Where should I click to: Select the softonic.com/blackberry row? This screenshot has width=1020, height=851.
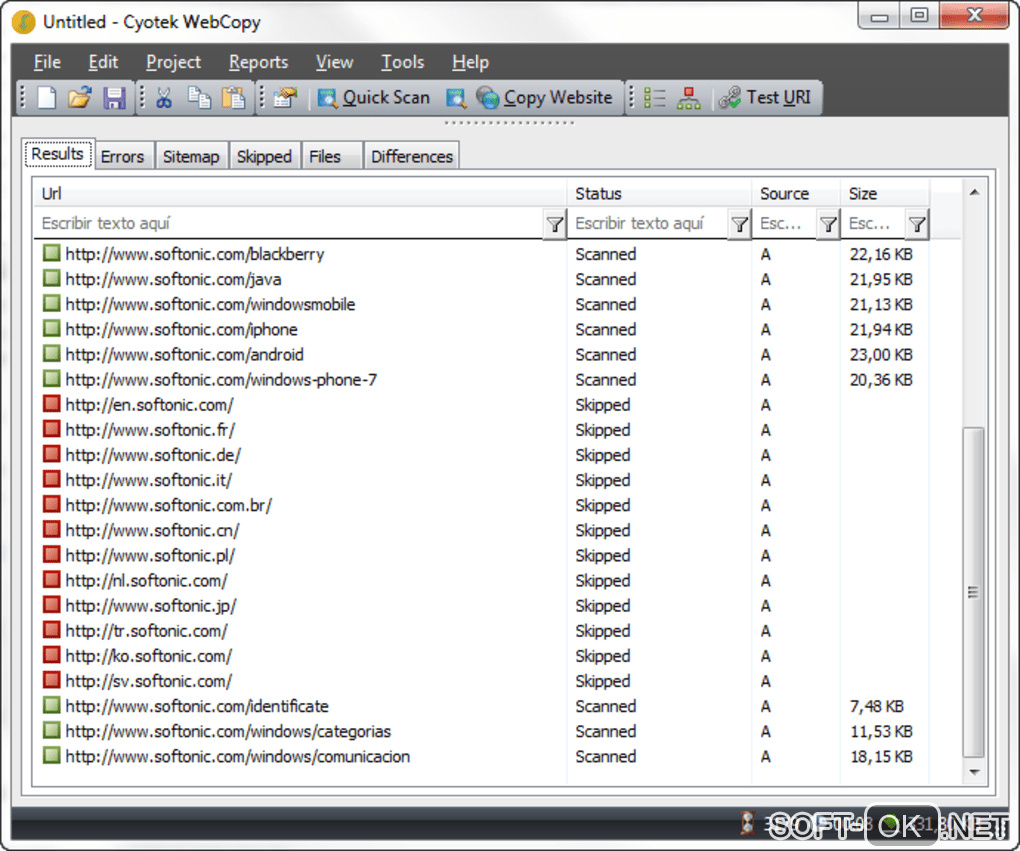coord(481,254)
